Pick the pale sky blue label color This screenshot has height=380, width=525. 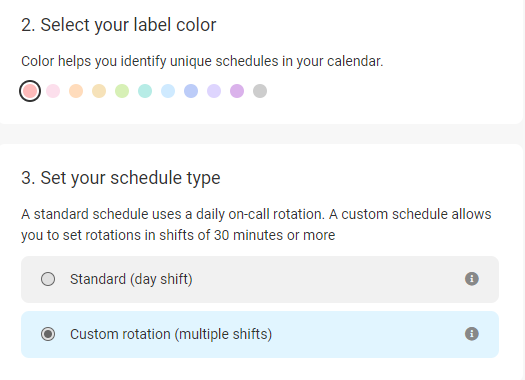pos(168,91)
